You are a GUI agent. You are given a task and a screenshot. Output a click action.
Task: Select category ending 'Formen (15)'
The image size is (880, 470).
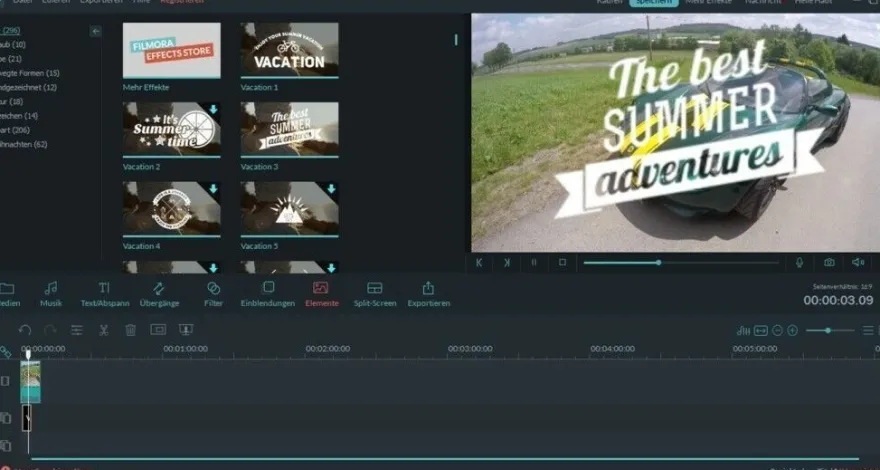(x=30, y=73)
